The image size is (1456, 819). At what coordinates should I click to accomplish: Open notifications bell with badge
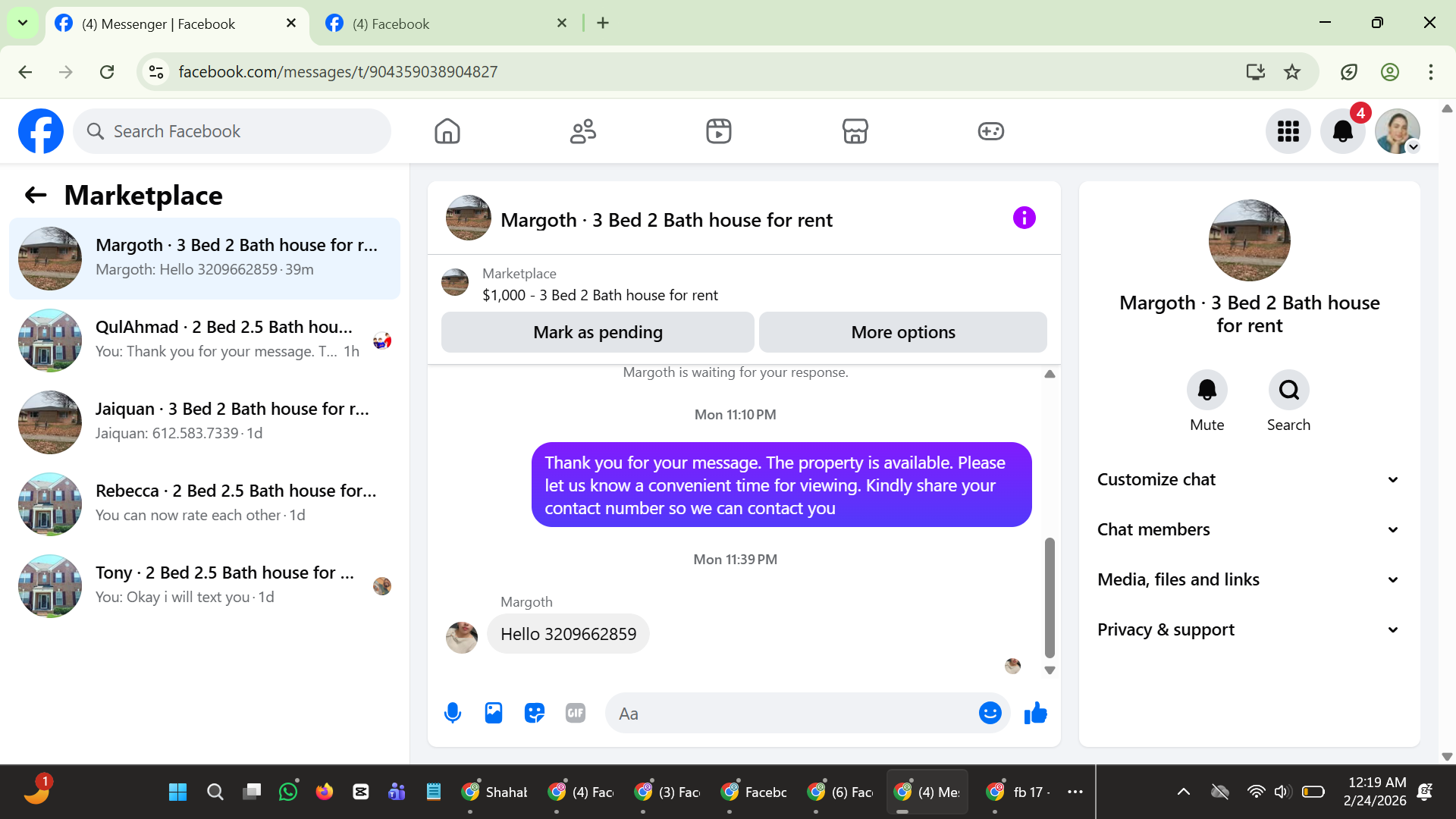(x=1342, y=131)
